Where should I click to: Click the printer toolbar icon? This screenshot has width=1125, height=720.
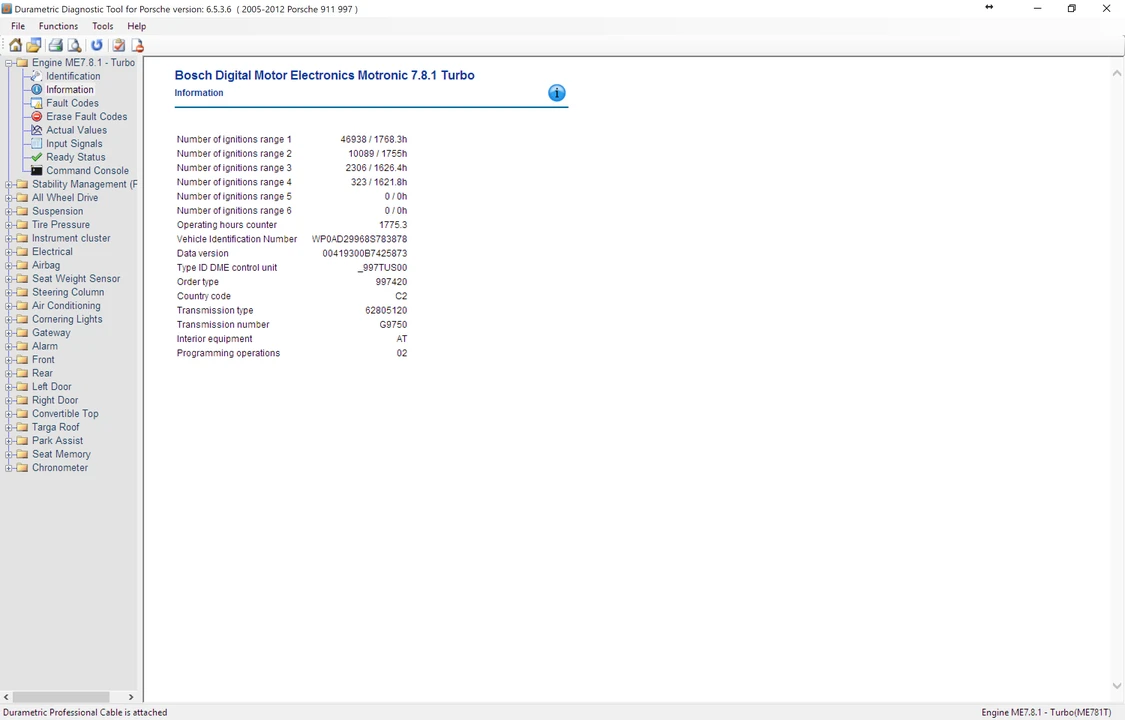55,45
